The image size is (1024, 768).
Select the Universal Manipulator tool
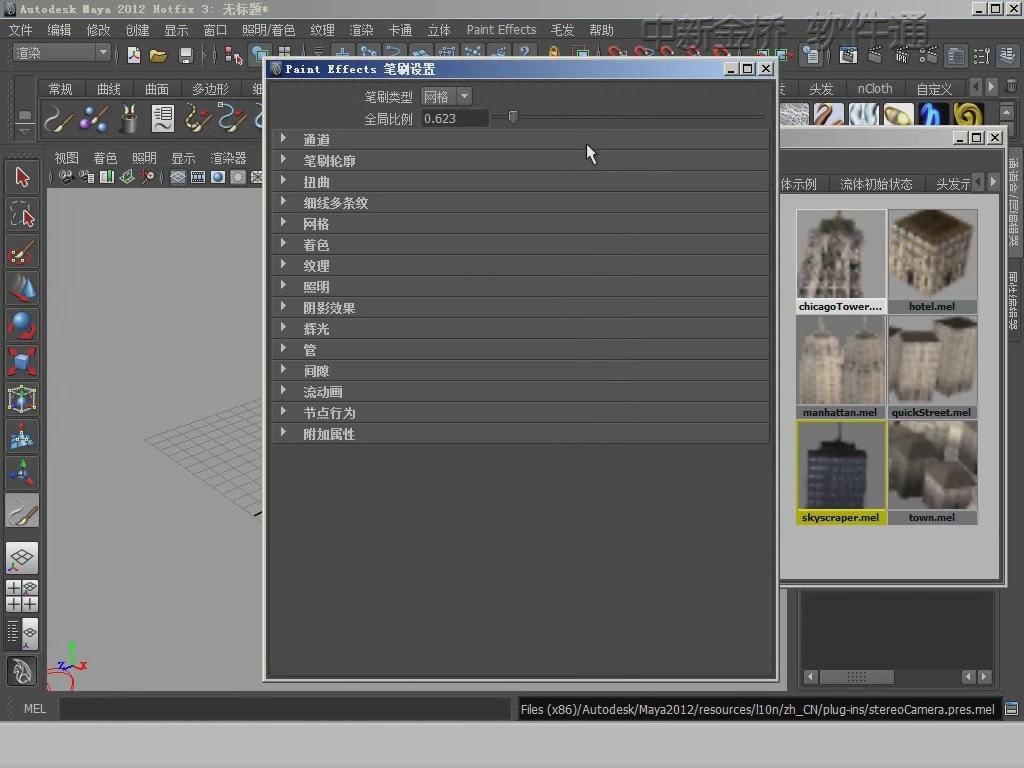tap(22, 398)
